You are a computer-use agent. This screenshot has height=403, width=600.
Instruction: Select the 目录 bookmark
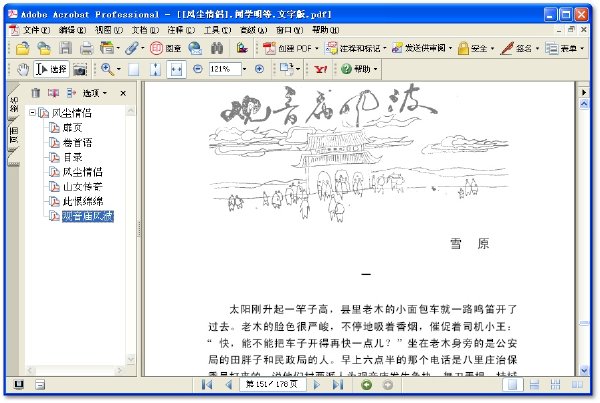tap(72, 157)
